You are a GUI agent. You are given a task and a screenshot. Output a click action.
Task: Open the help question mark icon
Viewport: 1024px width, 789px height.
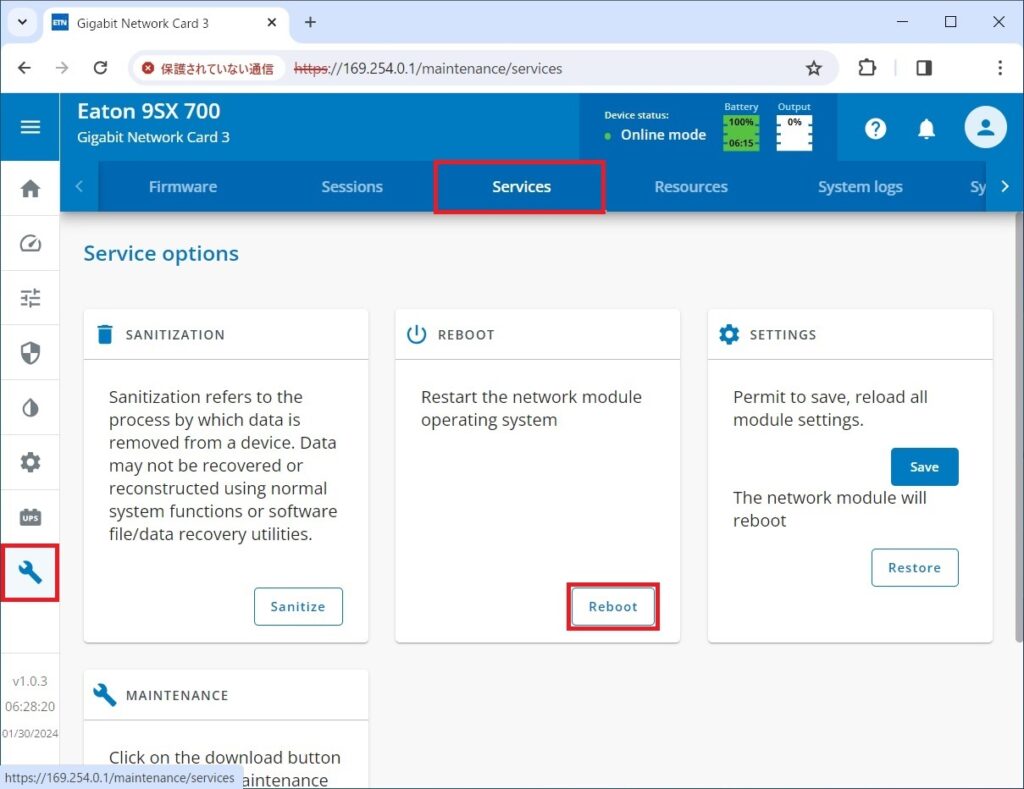click(875, 128)
